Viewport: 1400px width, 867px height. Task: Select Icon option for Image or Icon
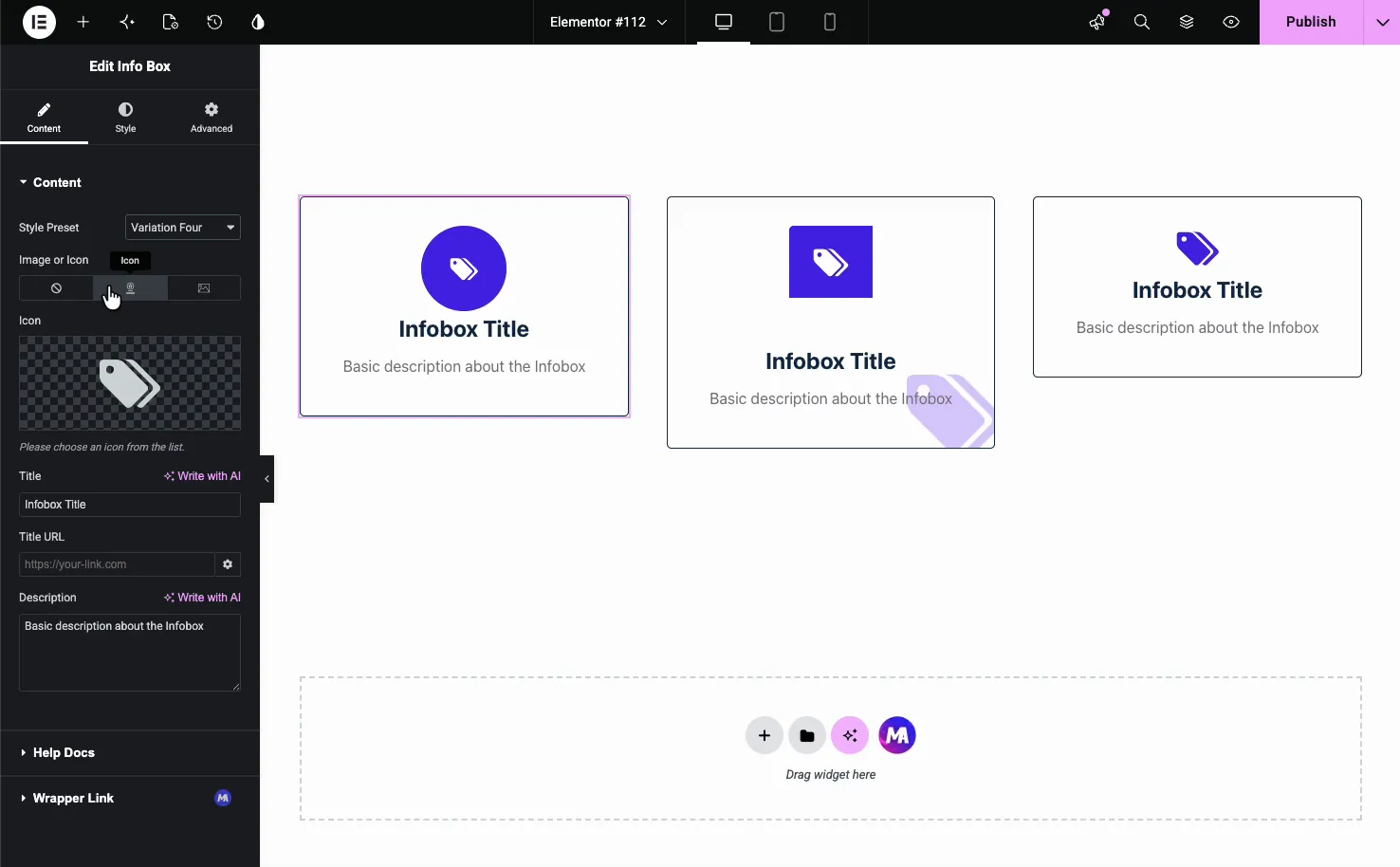(131, 288)
